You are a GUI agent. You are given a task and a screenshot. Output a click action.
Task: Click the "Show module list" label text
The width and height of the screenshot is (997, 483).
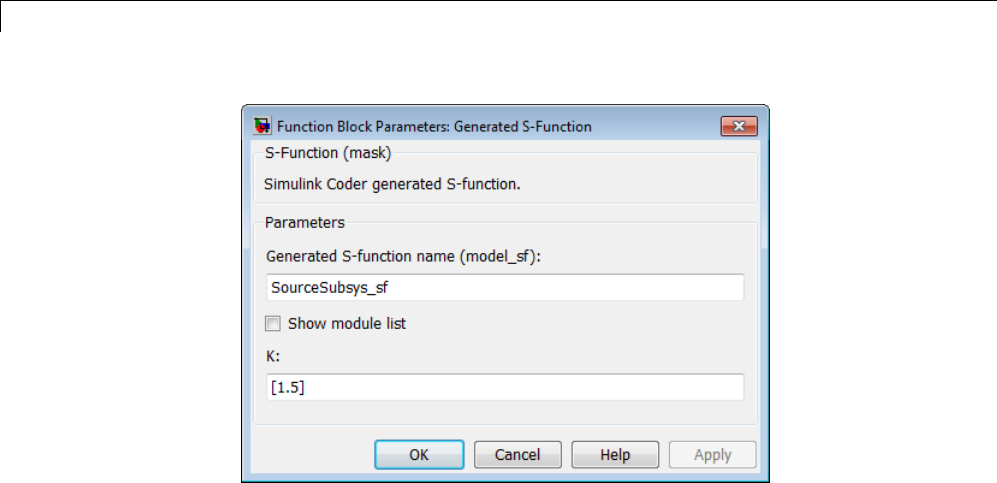[346, 324]
